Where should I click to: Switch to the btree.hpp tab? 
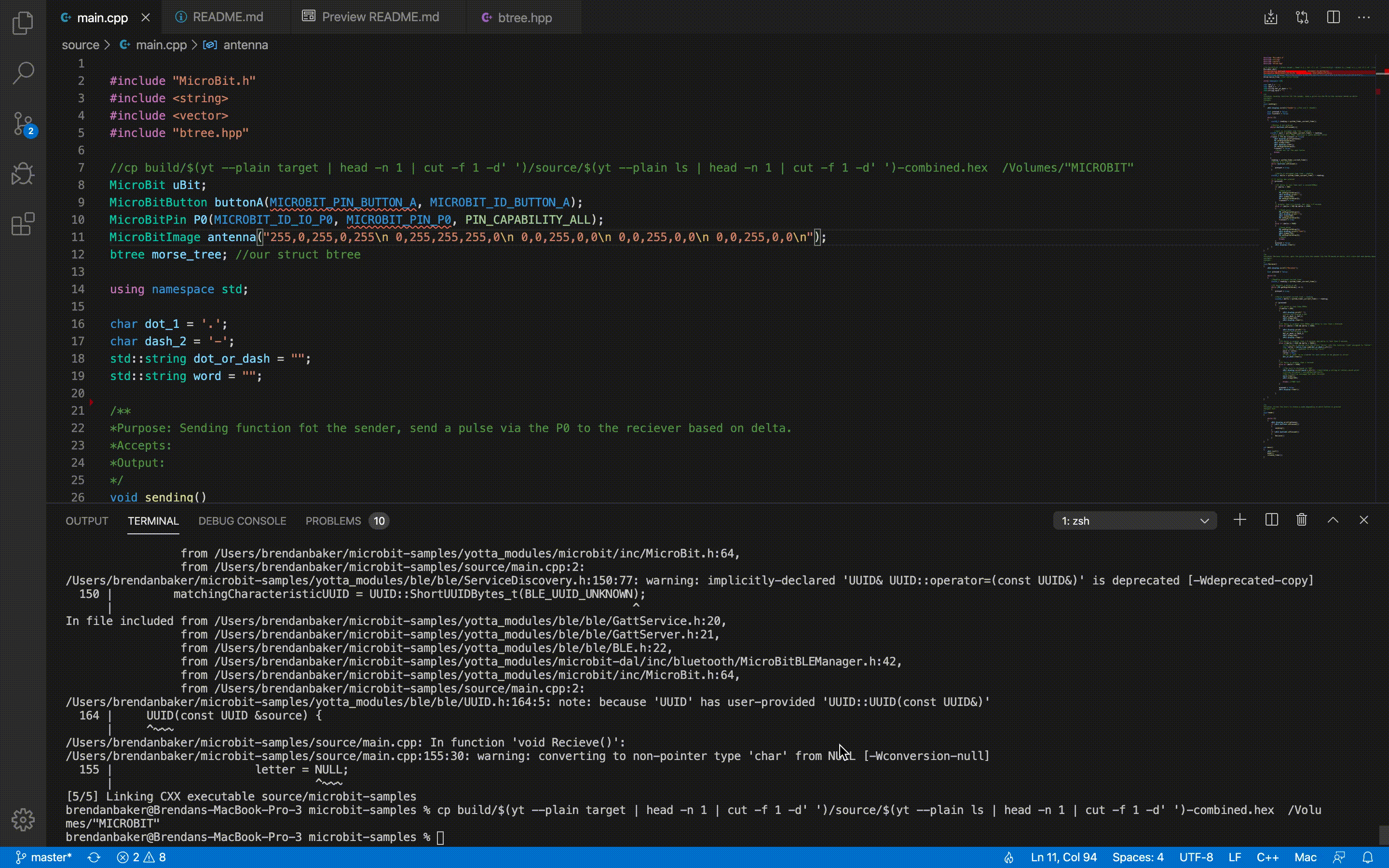[524, 18]
